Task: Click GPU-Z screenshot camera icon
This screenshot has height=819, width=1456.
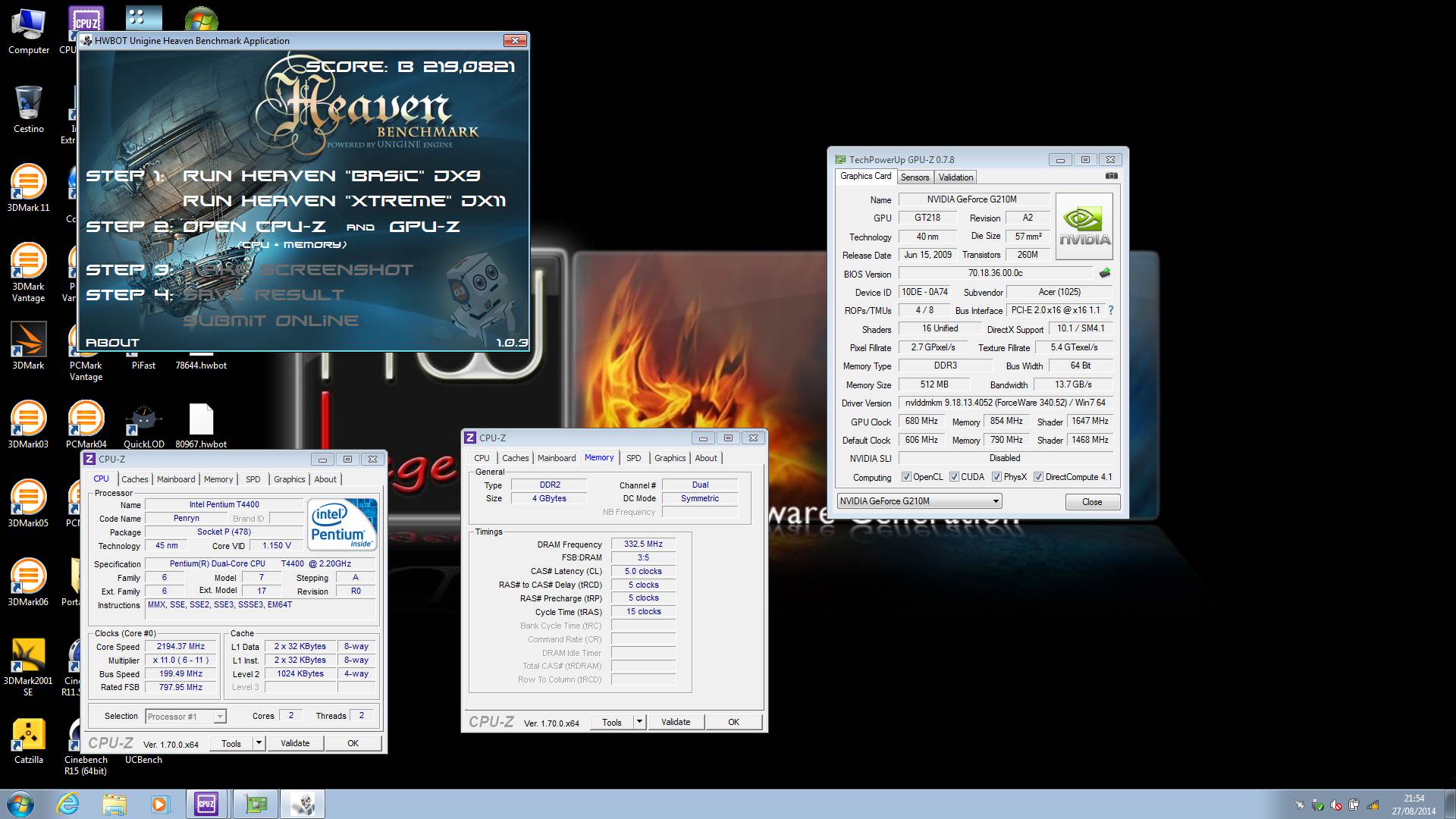Action: pyautogui.click(x=1111, y=176)
